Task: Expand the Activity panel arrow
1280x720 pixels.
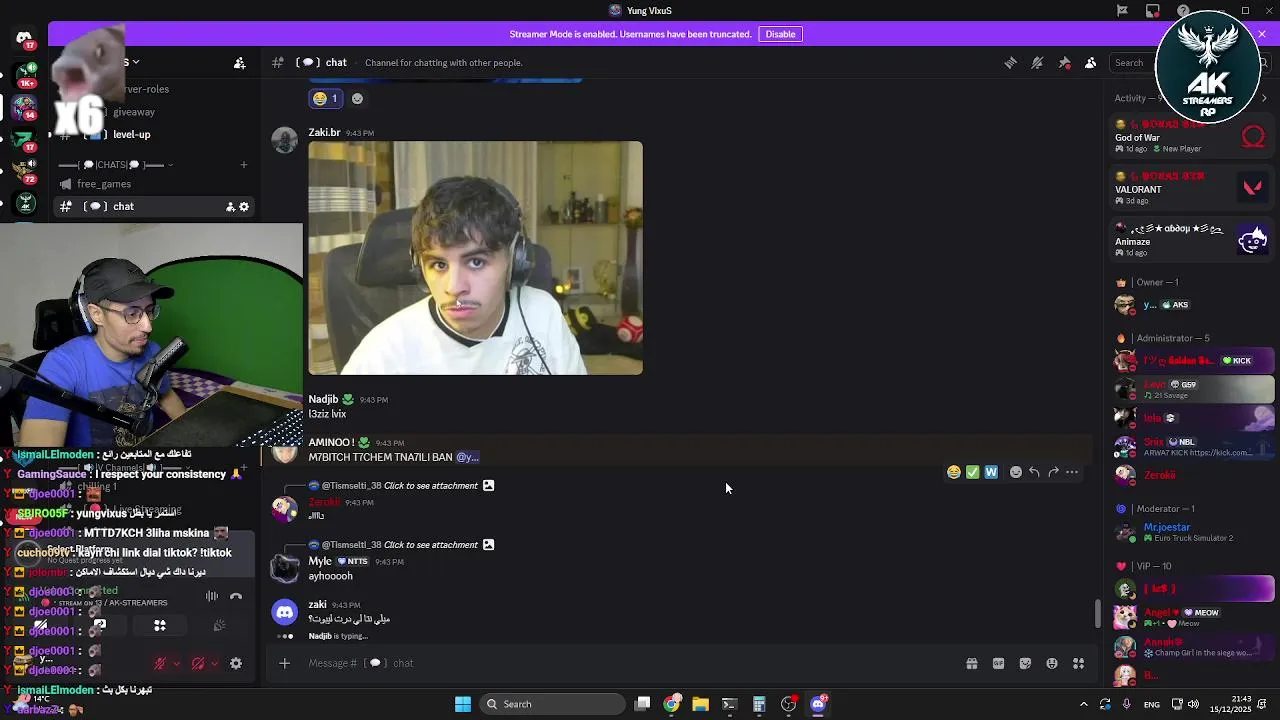Action: coord(1265,98)
